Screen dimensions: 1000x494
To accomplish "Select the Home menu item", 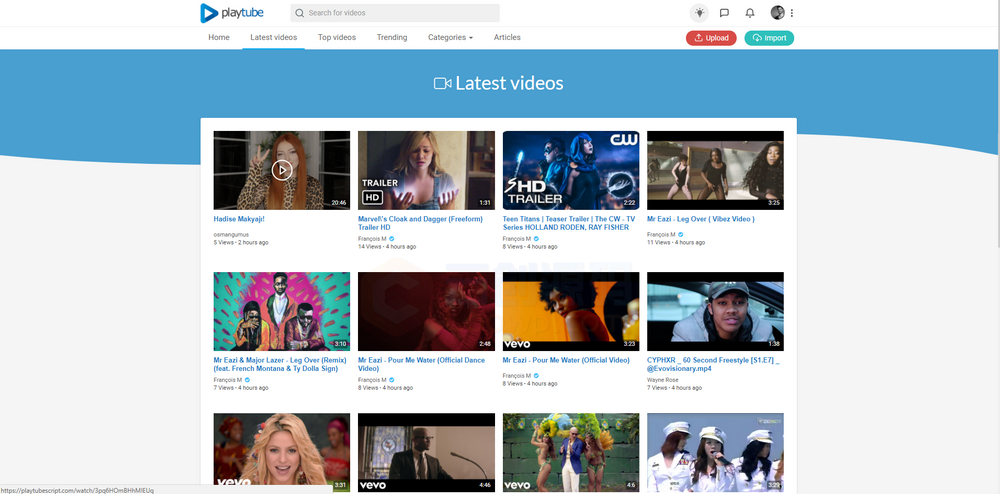I will coord(219,38).
